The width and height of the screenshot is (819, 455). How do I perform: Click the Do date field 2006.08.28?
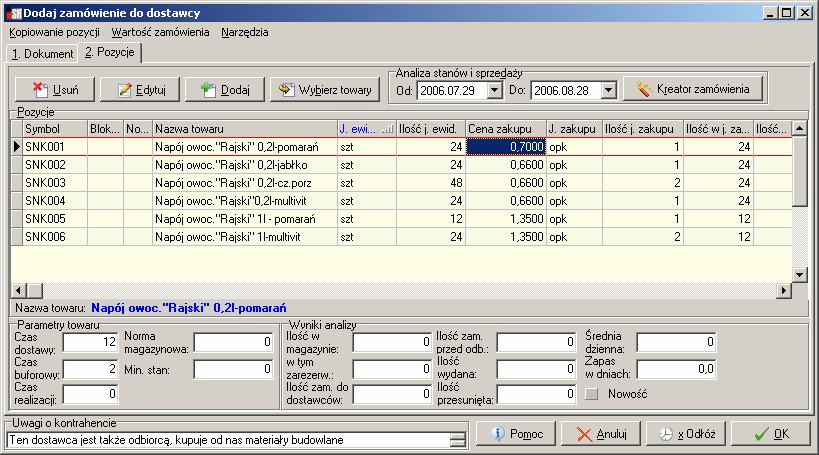566,90
